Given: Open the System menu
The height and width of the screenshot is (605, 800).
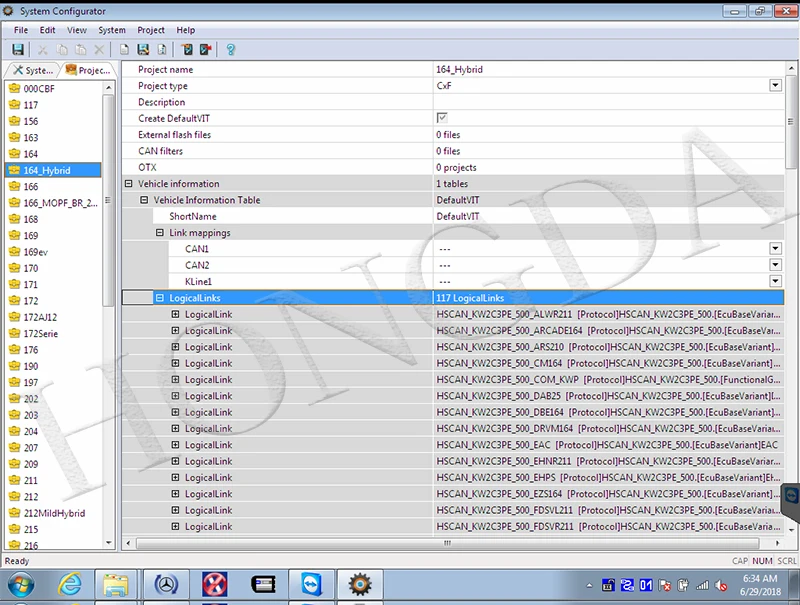Looking at the screenshot, I should coord(112,30).
